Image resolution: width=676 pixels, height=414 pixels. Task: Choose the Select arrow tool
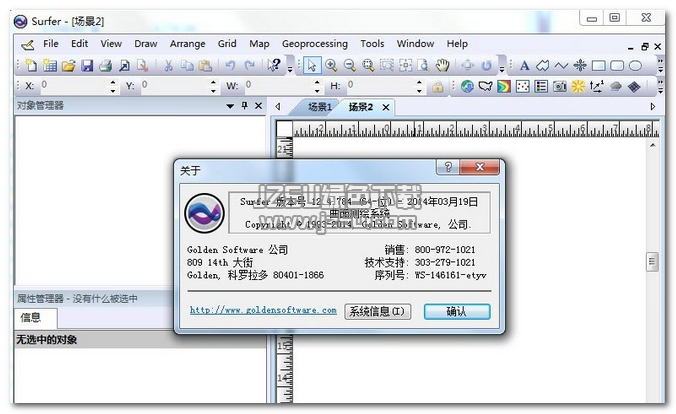(312, 66)
